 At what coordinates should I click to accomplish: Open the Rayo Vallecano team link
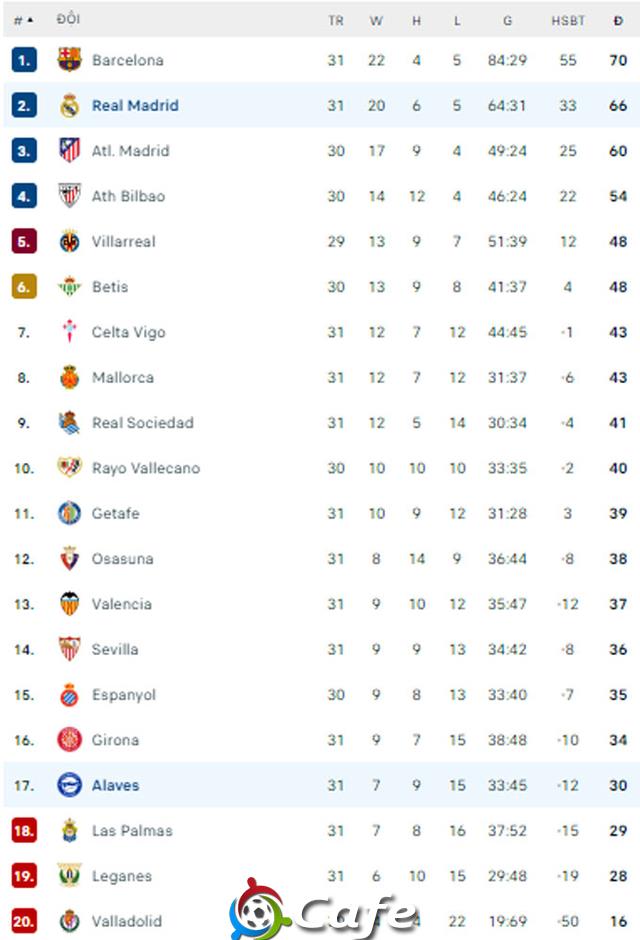[146, 468]
